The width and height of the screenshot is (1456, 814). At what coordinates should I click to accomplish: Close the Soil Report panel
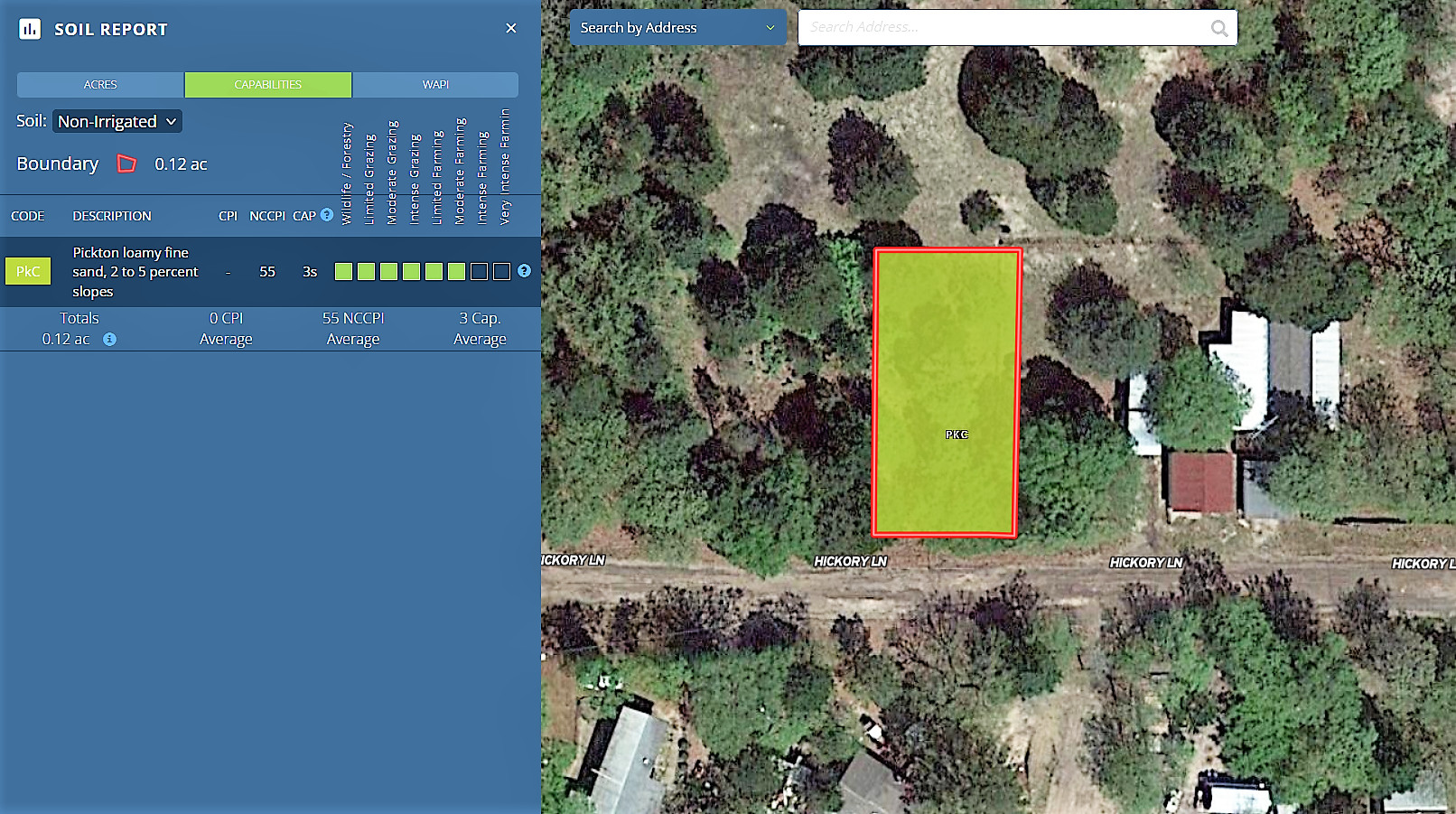pyautogui.click(x=511, y=28)
